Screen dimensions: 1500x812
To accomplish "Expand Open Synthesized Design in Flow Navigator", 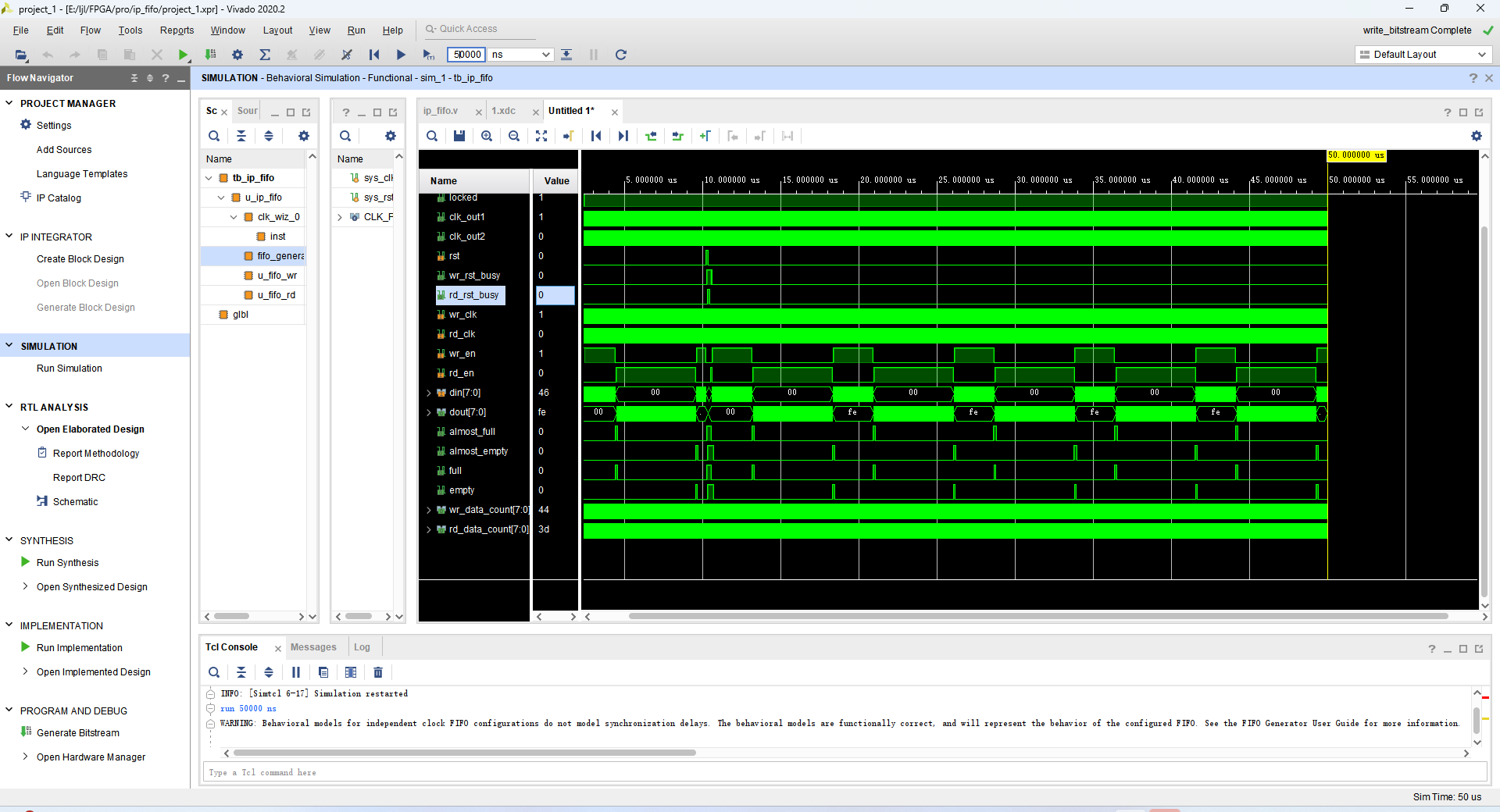I will (25, 586).
